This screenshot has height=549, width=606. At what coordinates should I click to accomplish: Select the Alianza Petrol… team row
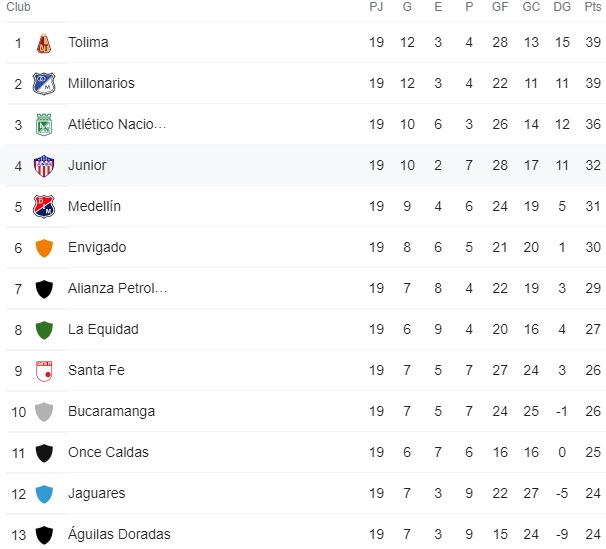[303, 288]
